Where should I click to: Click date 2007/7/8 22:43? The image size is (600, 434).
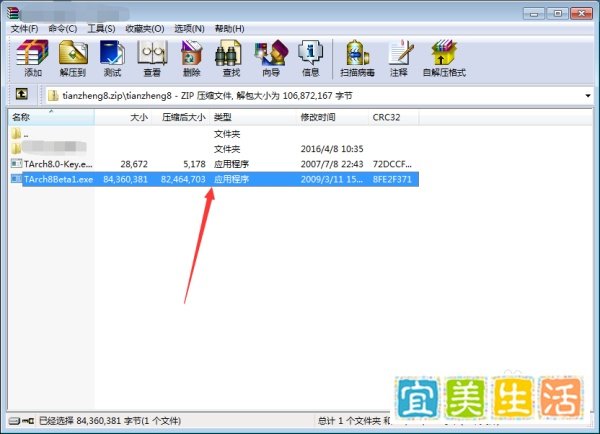pos(332,164)
